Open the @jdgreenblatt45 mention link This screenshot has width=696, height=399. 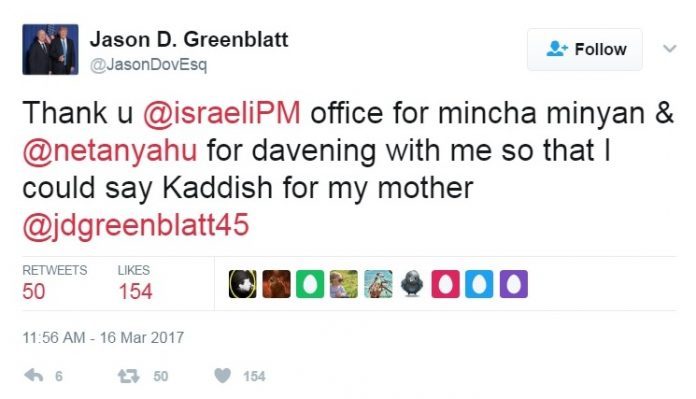pos(135,225)
